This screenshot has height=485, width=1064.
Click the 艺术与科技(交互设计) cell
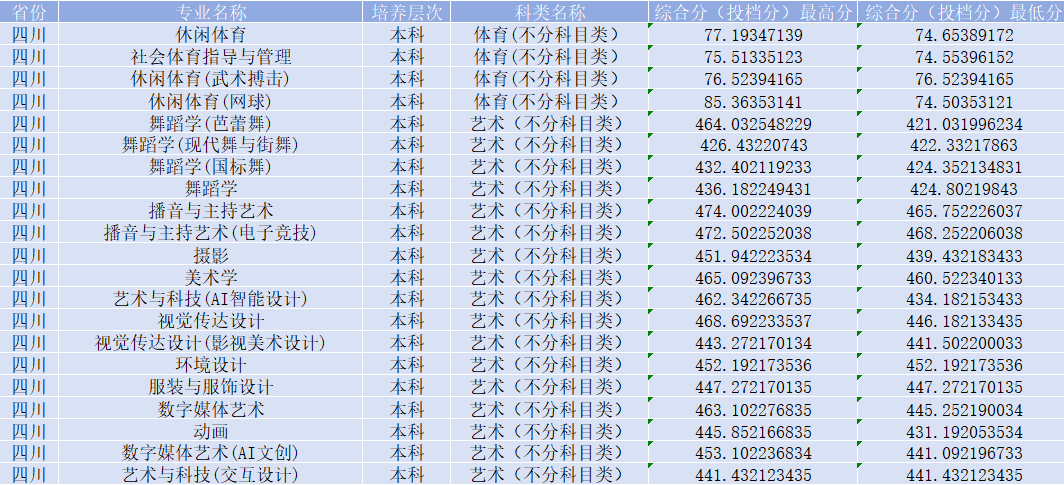[211, 475]
